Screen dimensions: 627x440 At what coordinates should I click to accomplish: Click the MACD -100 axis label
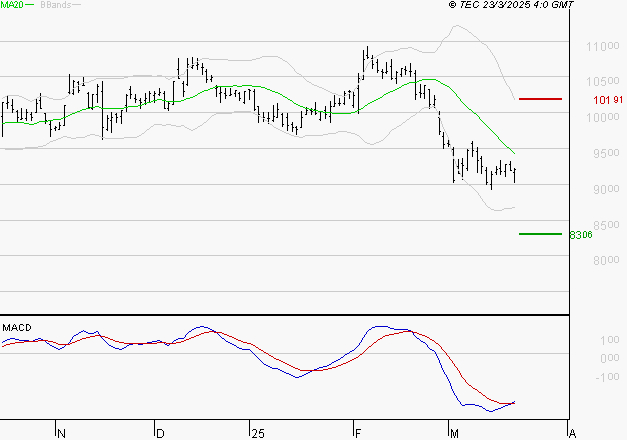(x=607, y=377)
